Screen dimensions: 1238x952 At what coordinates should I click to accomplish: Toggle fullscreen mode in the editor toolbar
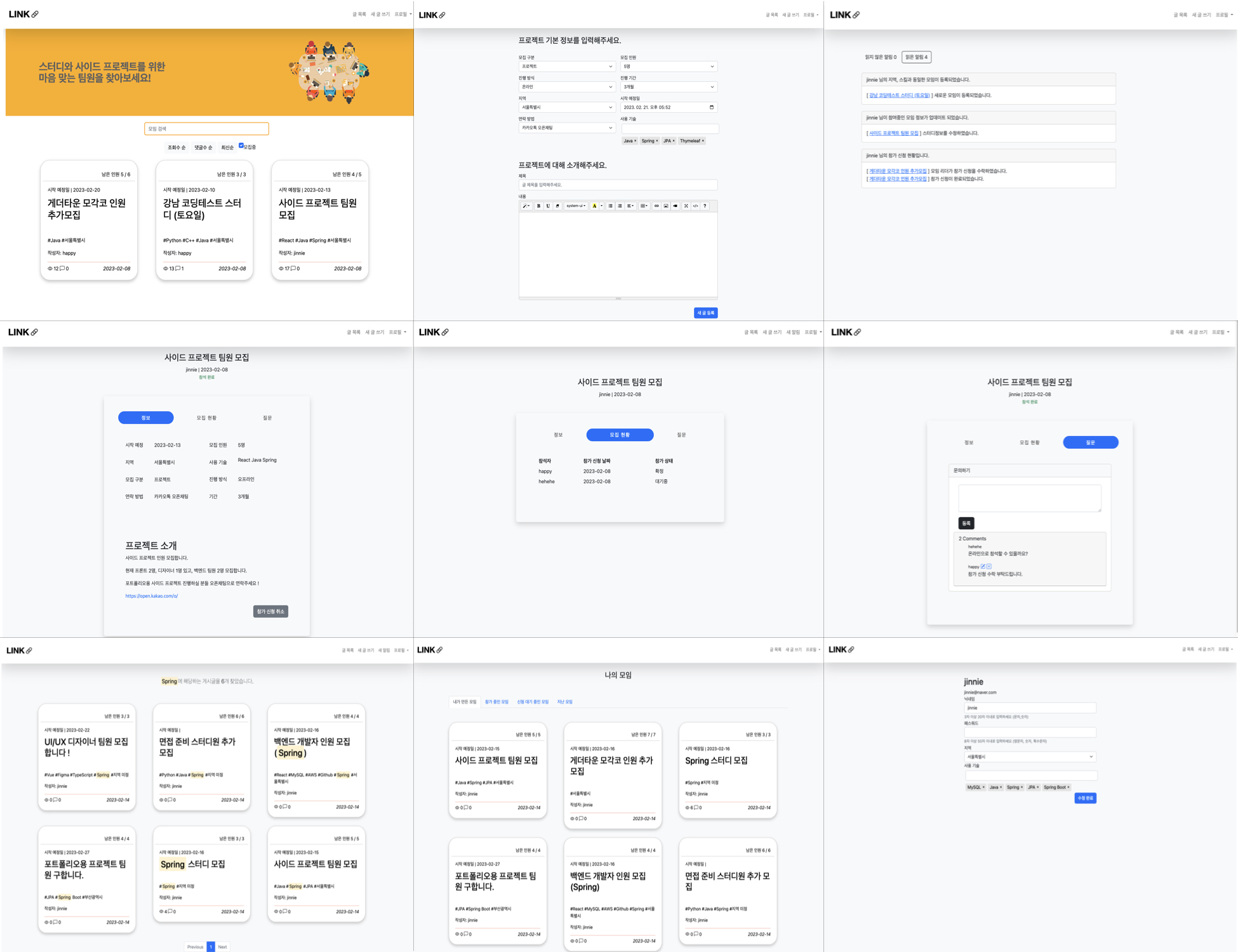(686, 206)
